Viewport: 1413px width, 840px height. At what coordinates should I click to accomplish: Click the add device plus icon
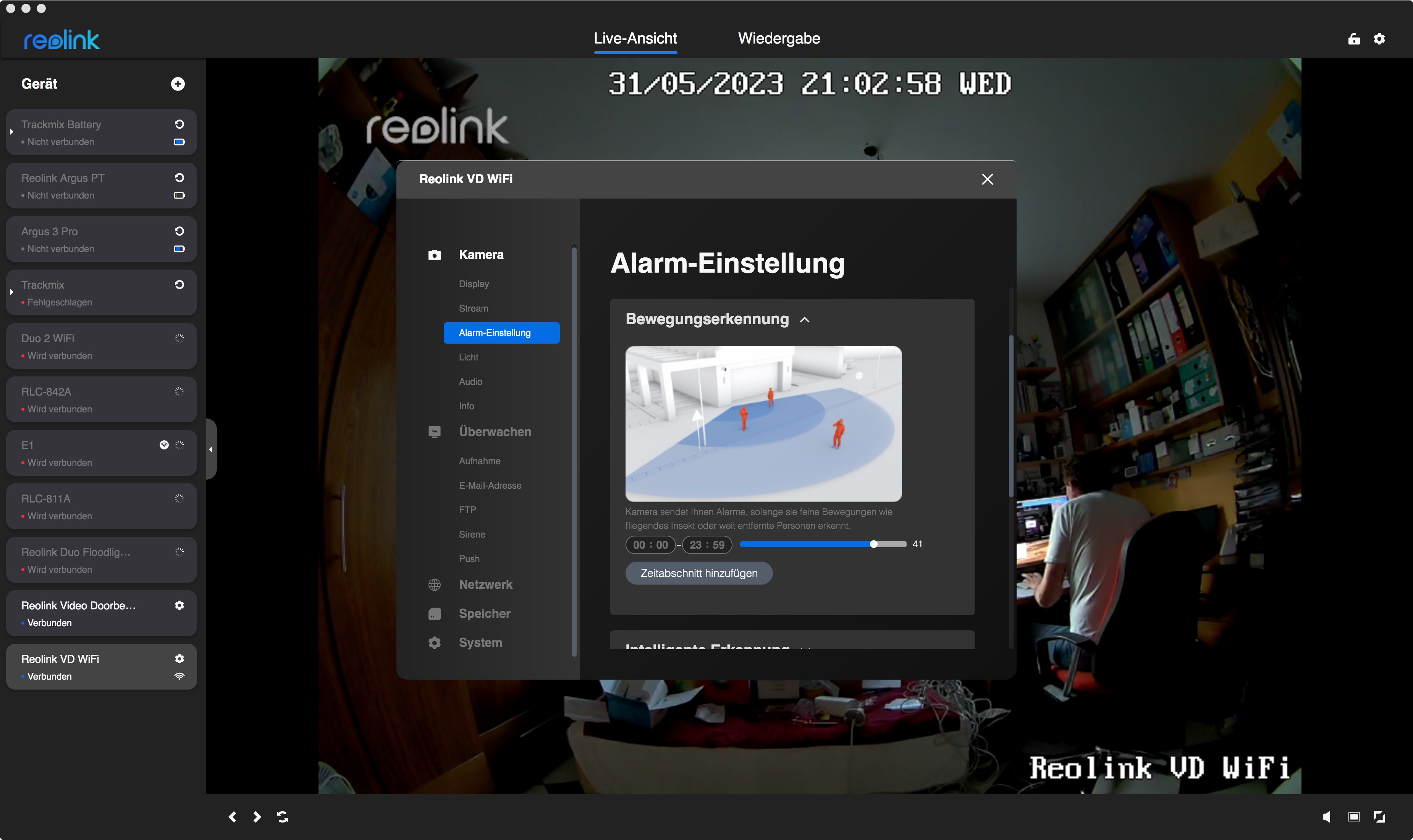click(178, 84)
